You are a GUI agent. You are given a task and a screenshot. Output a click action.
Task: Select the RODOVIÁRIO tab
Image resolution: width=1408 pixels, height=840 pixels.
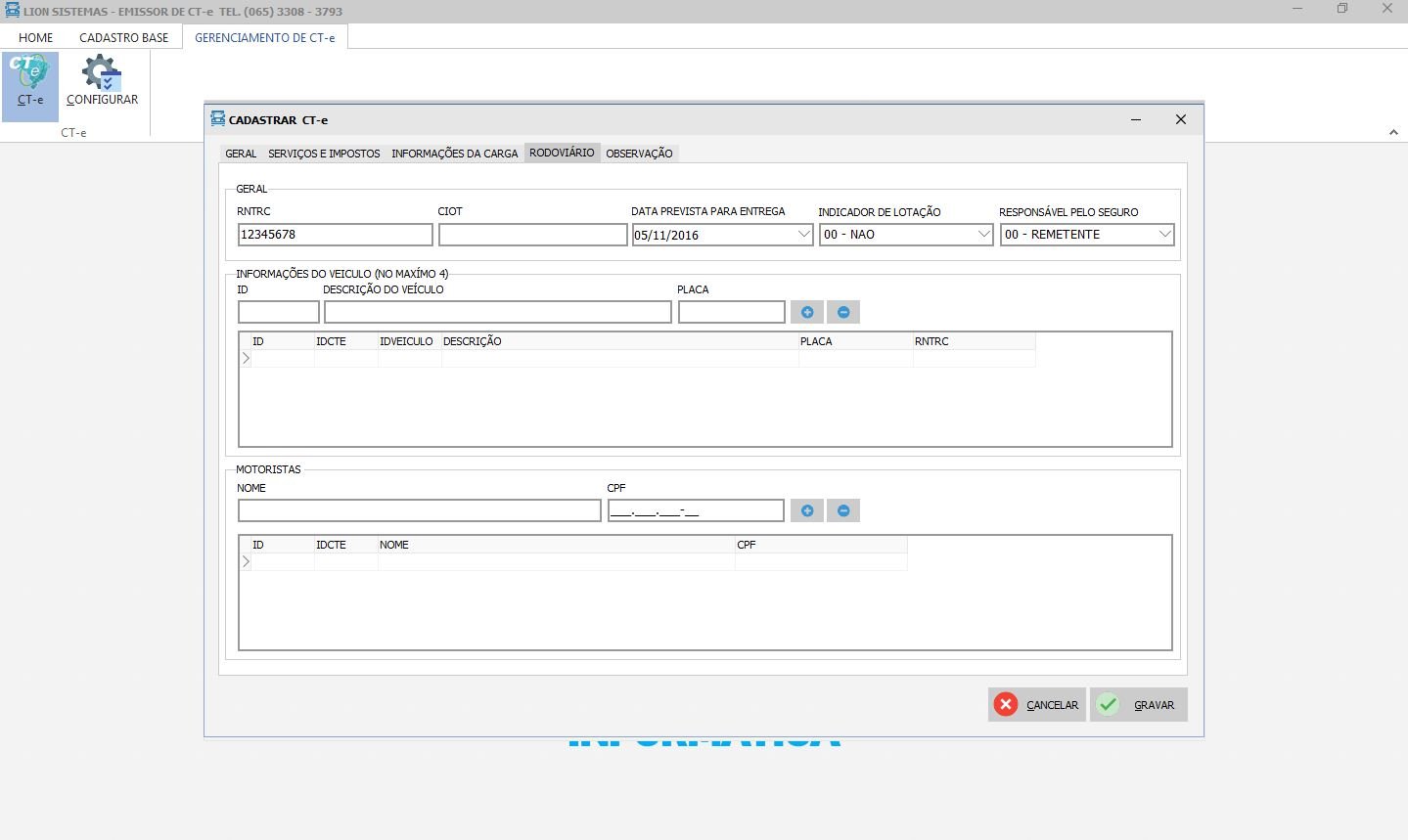(x=562, y=153)
